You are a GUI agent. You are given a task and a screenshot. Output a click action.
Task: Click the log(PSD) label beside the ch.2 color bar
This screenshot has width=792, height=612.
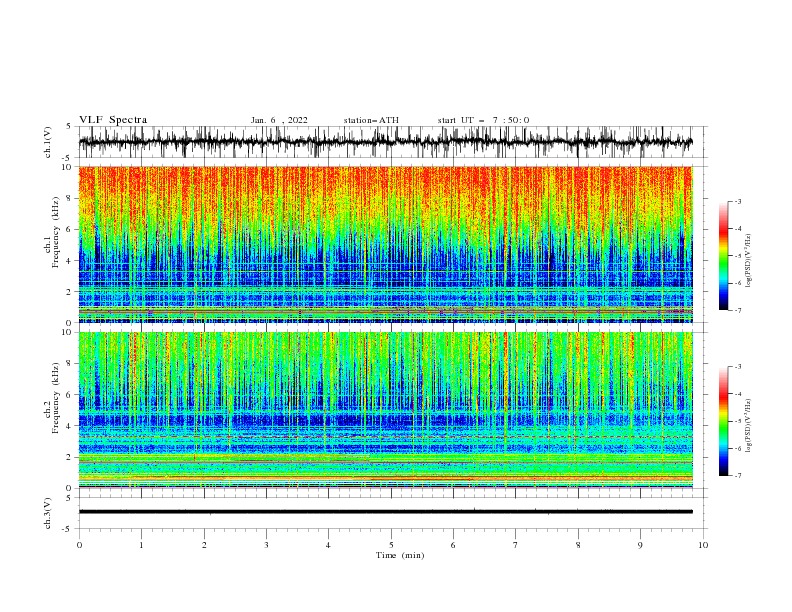[x=748, y=425]
